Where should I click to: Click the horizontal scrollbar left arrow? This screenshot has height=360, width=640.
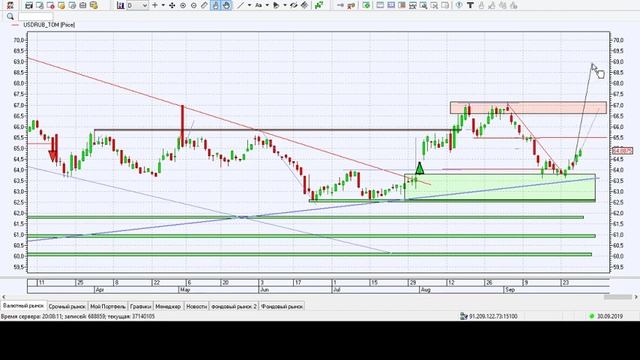pyautogui.click(x=4, y=297)
